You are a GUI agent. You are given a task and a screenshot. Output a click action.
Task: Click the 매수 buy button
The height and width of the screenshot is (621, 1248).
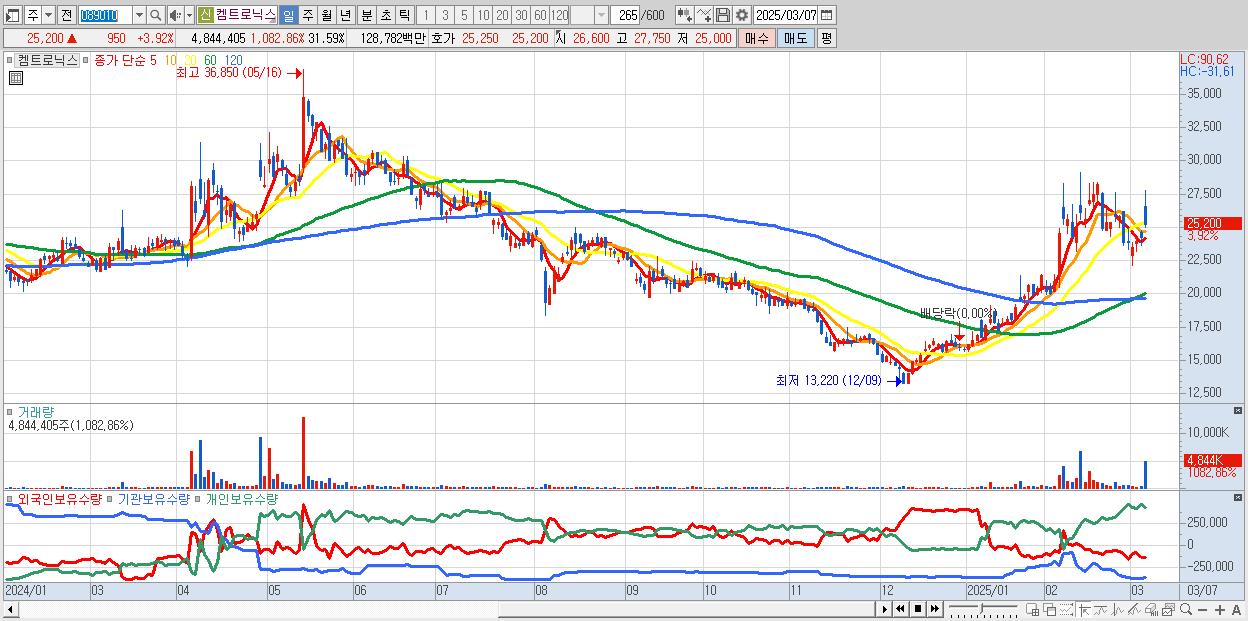757,38
